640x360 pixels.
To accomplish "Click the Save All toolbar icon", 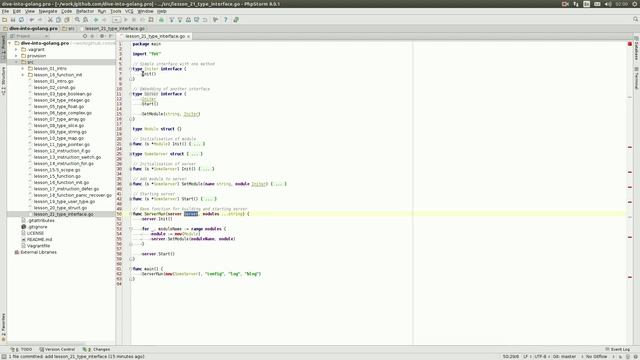I will click(x=13, y=20).
